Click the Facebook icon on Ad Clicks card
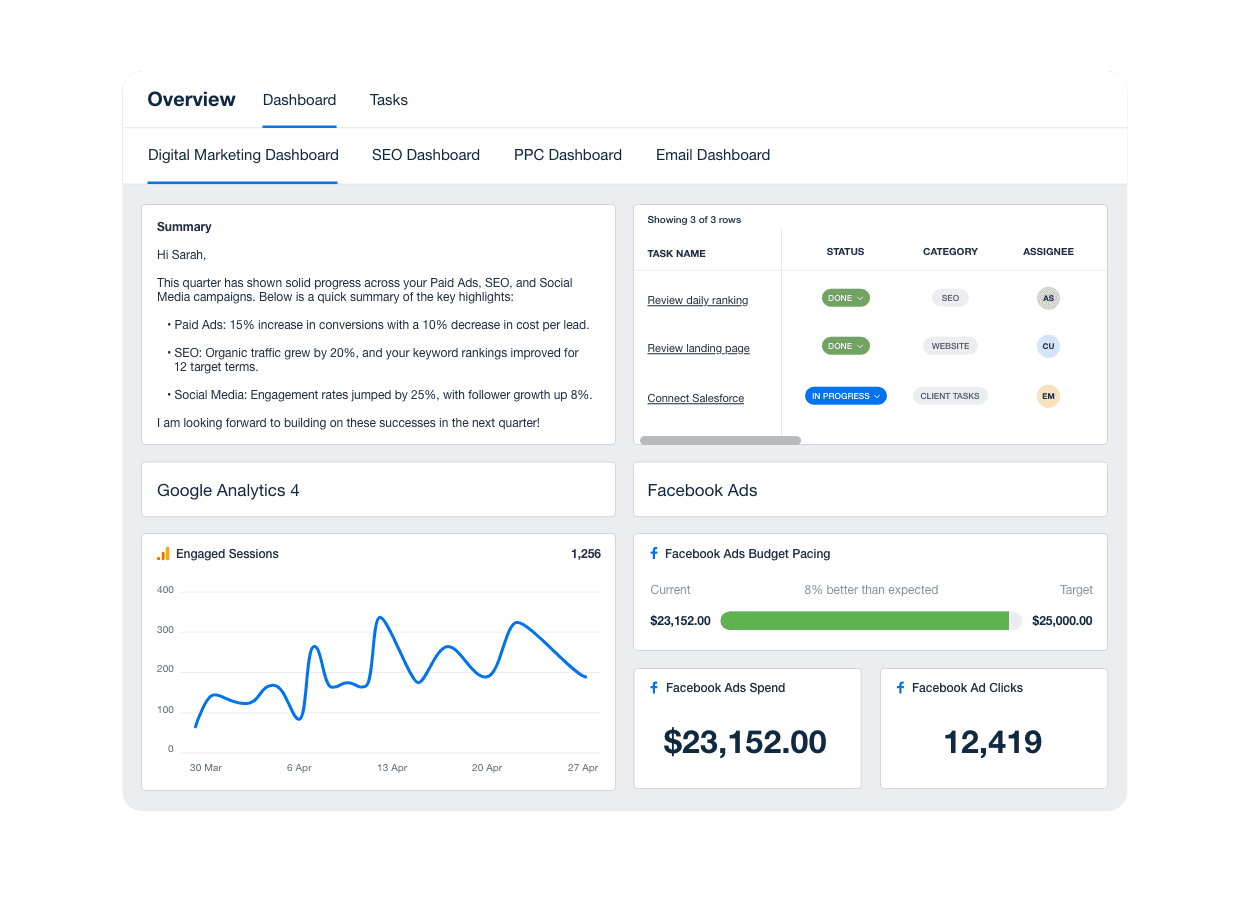Image resolution: width=1250 pixels, height=900 pixels. click(x=899, y=688)
